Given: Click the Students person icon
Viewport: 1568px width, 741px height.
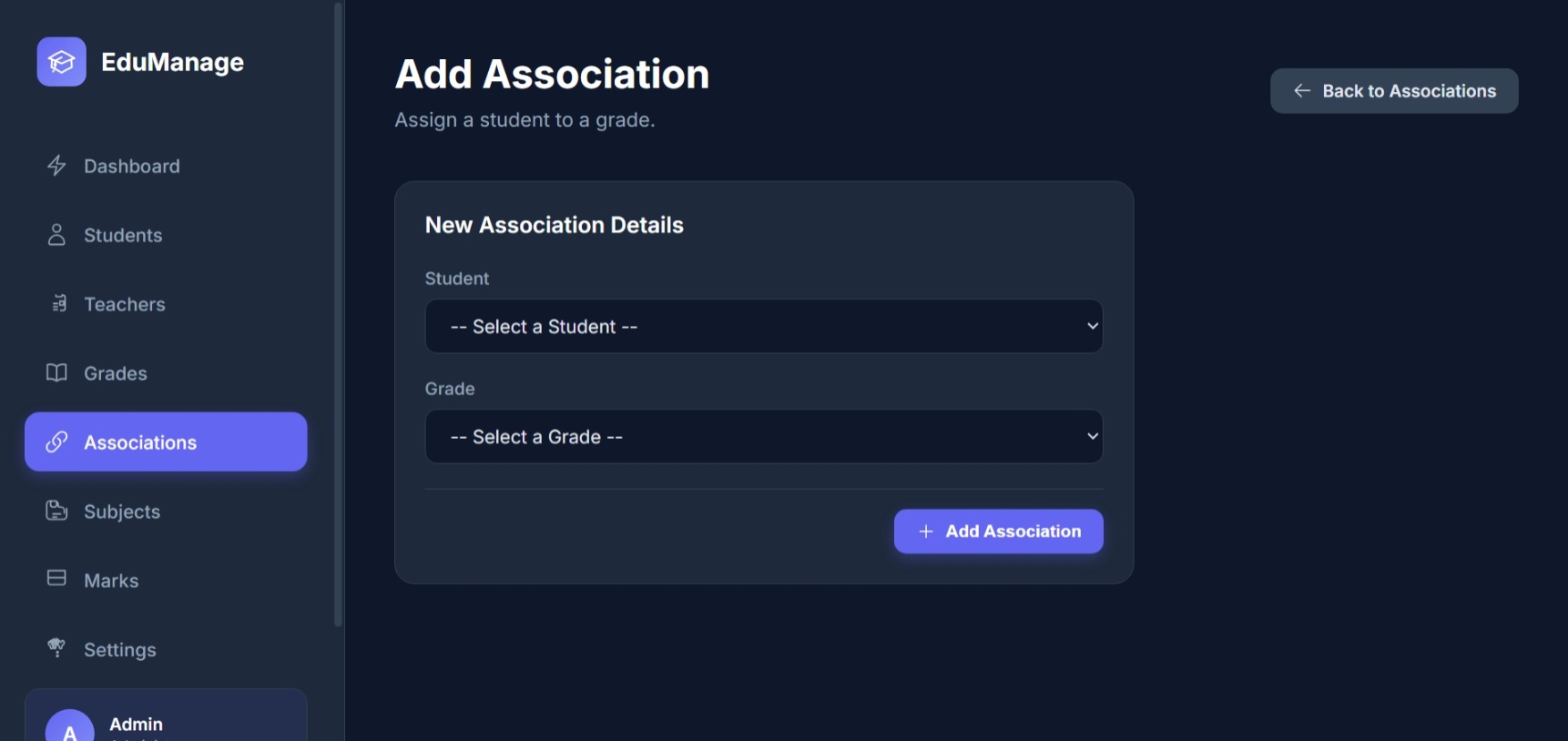Looking at the screenshot, I should [x=56, y=235].
